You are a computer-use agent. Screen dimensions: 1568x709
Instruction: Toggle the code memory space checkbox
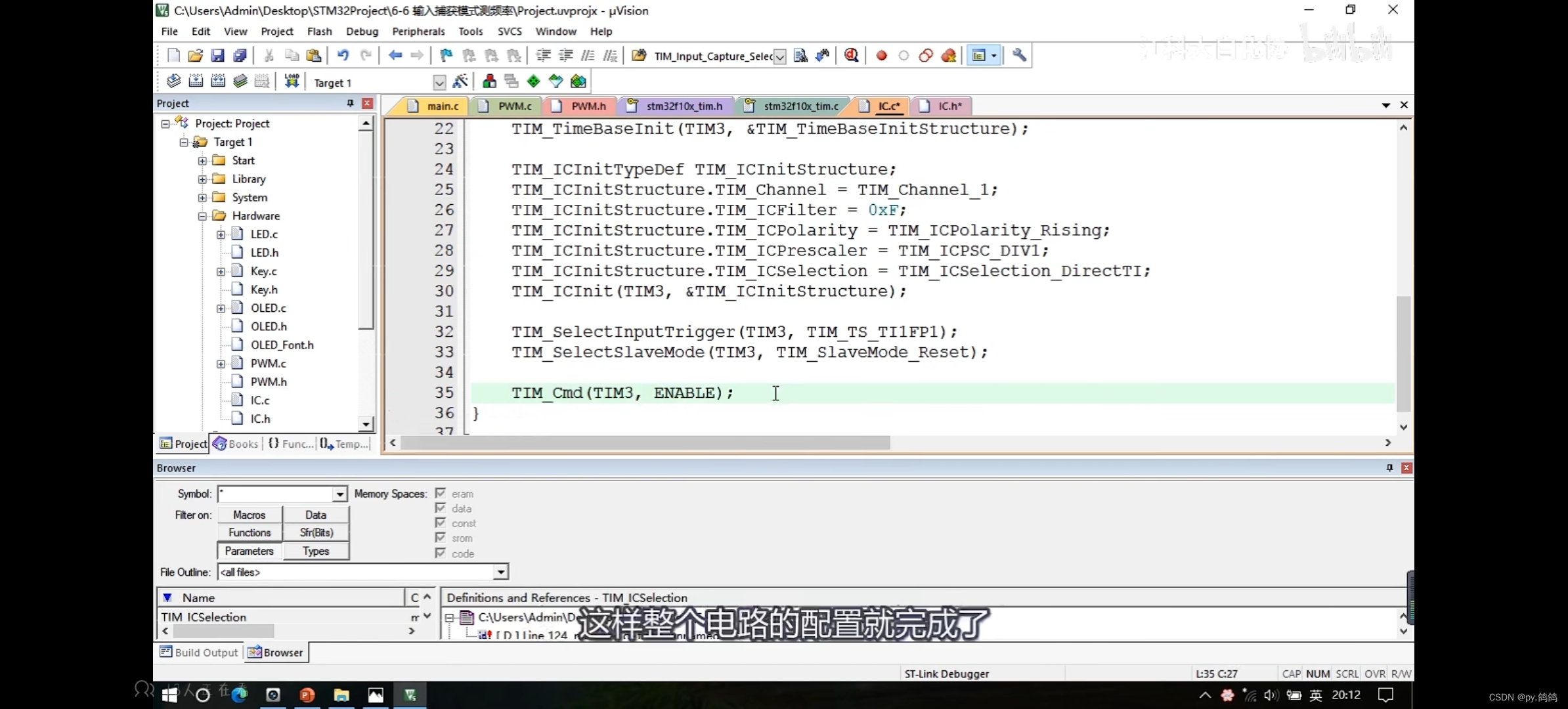441,553
